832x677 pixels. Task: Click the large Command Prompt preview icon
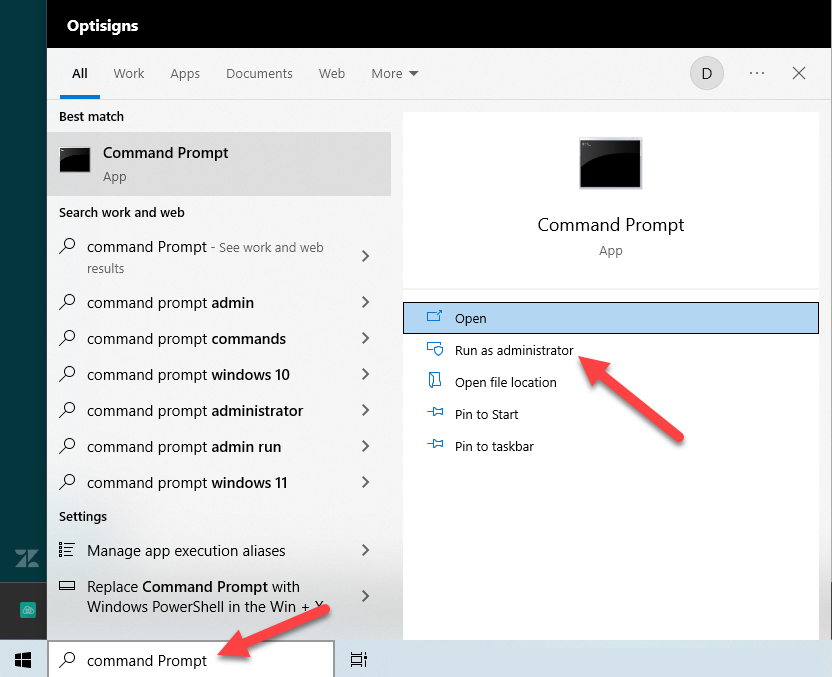[x=610, y=163]
